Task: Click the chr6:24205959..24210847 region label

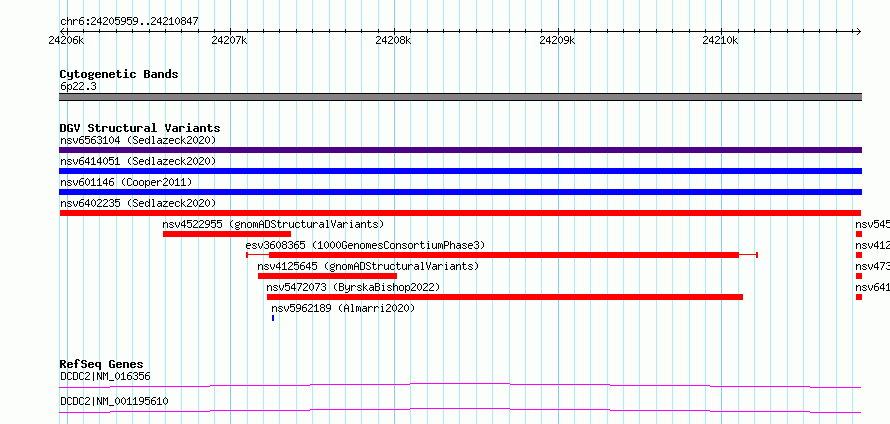Action: click(129, 22)
